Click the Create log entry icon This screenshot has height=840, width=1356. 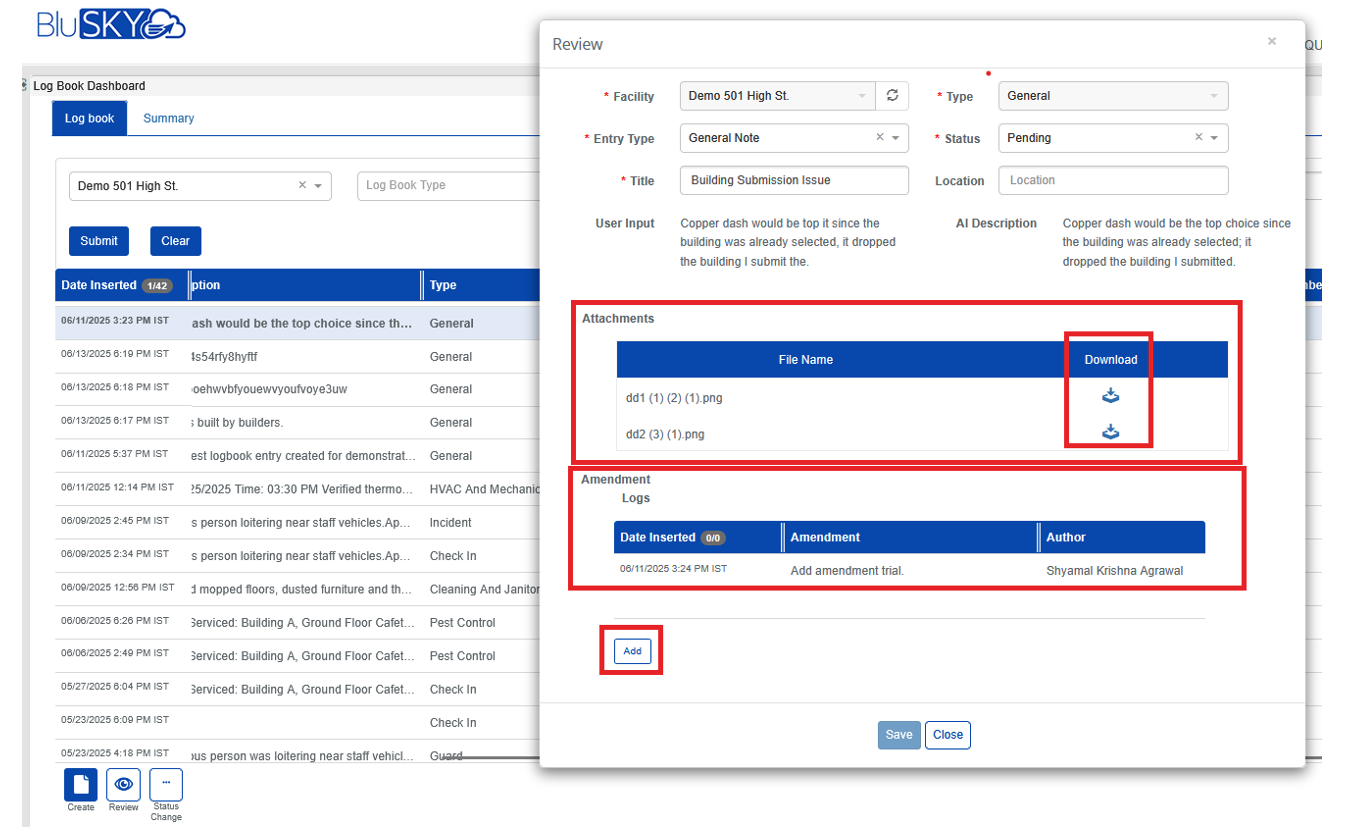81,785
